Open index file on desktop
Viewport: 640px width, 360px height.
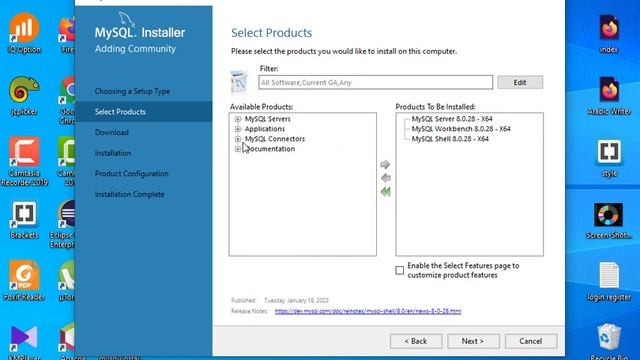coord(609,34)
